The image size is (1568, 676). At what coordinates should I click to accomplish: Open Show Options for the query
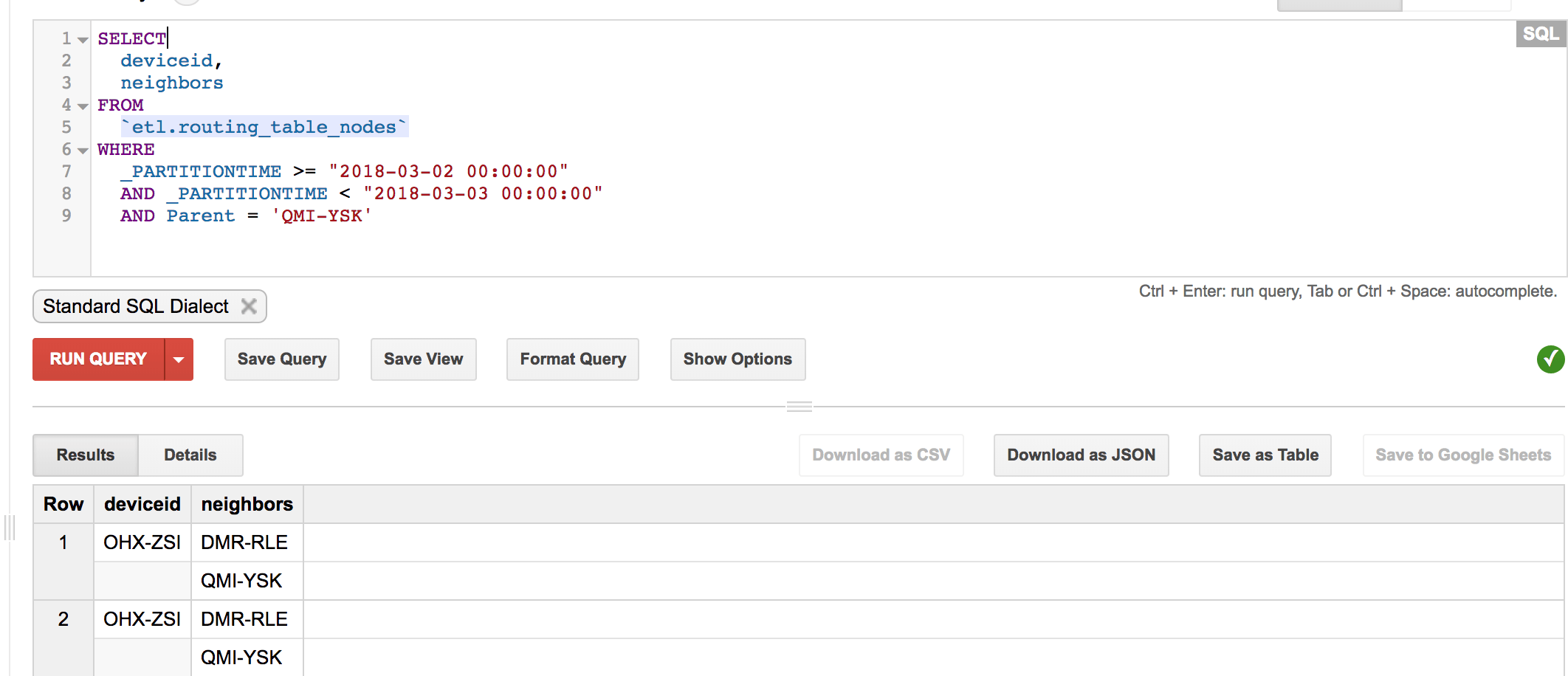click(737, 359)
